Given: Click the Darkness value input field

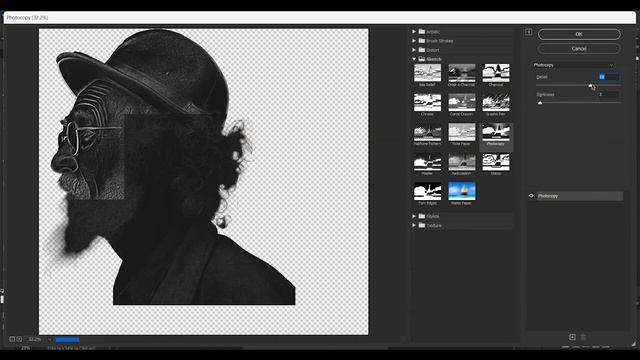Looking at the screenshot, I should click(608, 94).
